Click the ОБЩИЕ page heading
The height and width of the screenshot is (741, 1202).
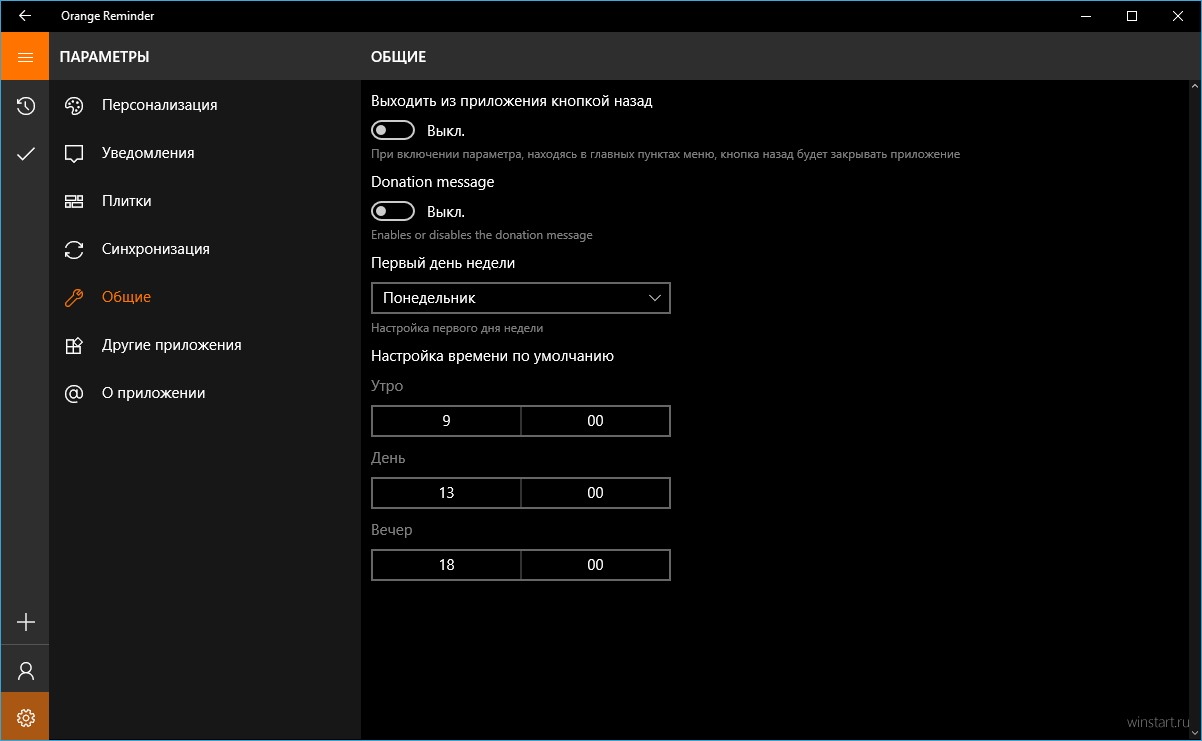click(x=398, y=57)
